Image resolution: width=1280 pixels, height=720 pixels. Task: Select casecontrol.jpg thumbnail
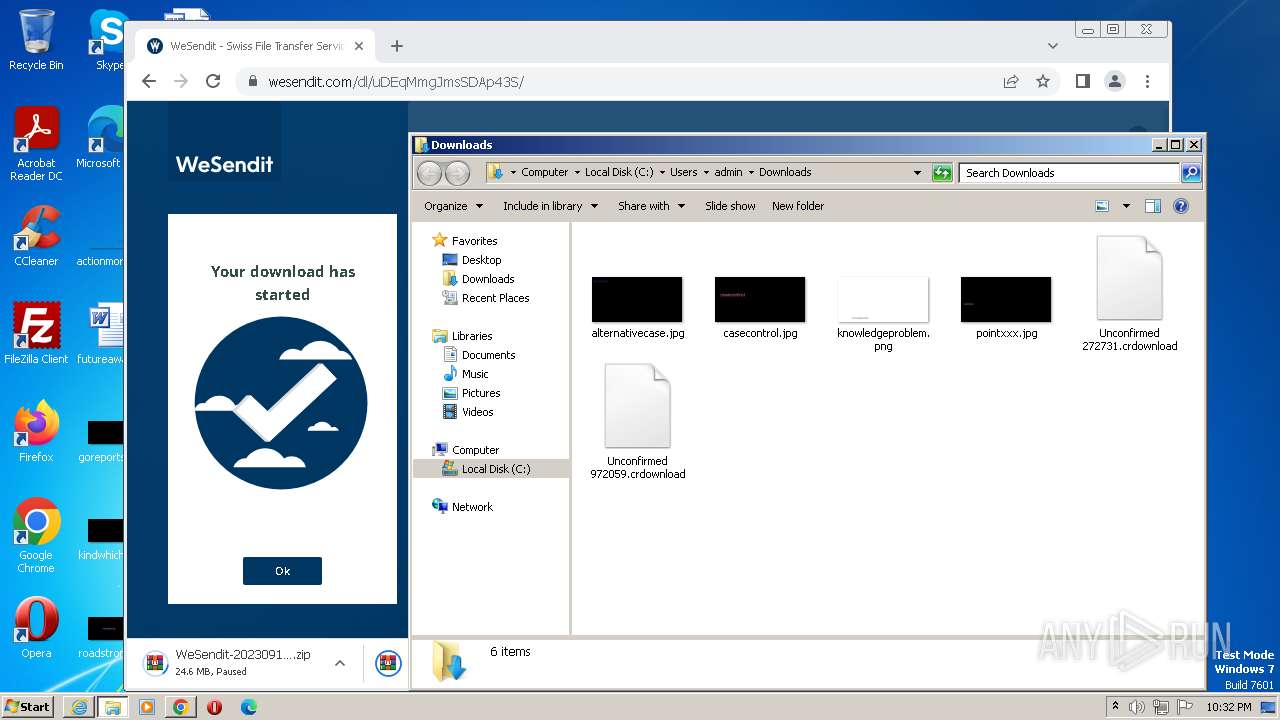(x=760, y=300)
